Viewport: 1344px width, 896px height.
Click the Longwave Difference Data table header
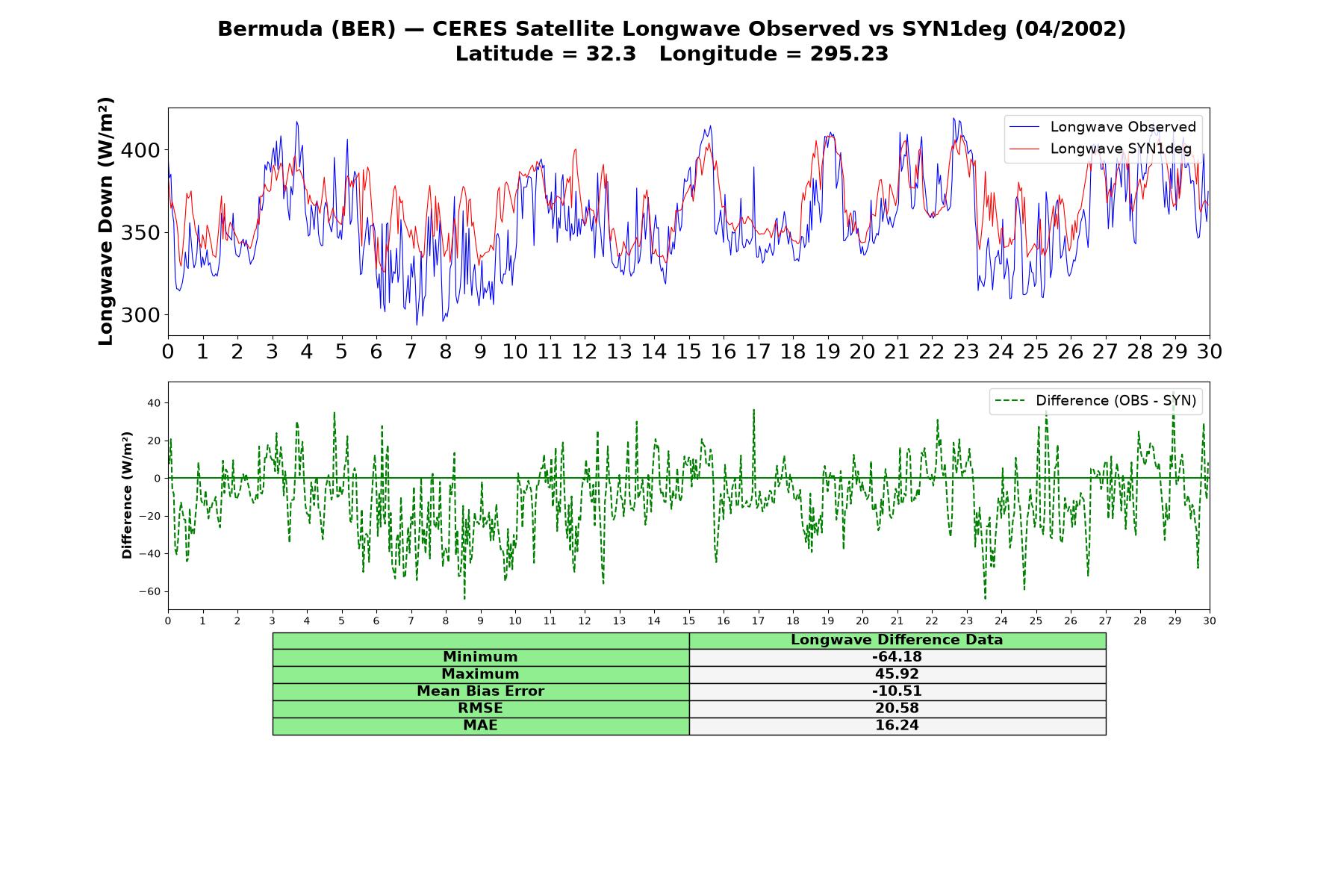coord(897,640)
